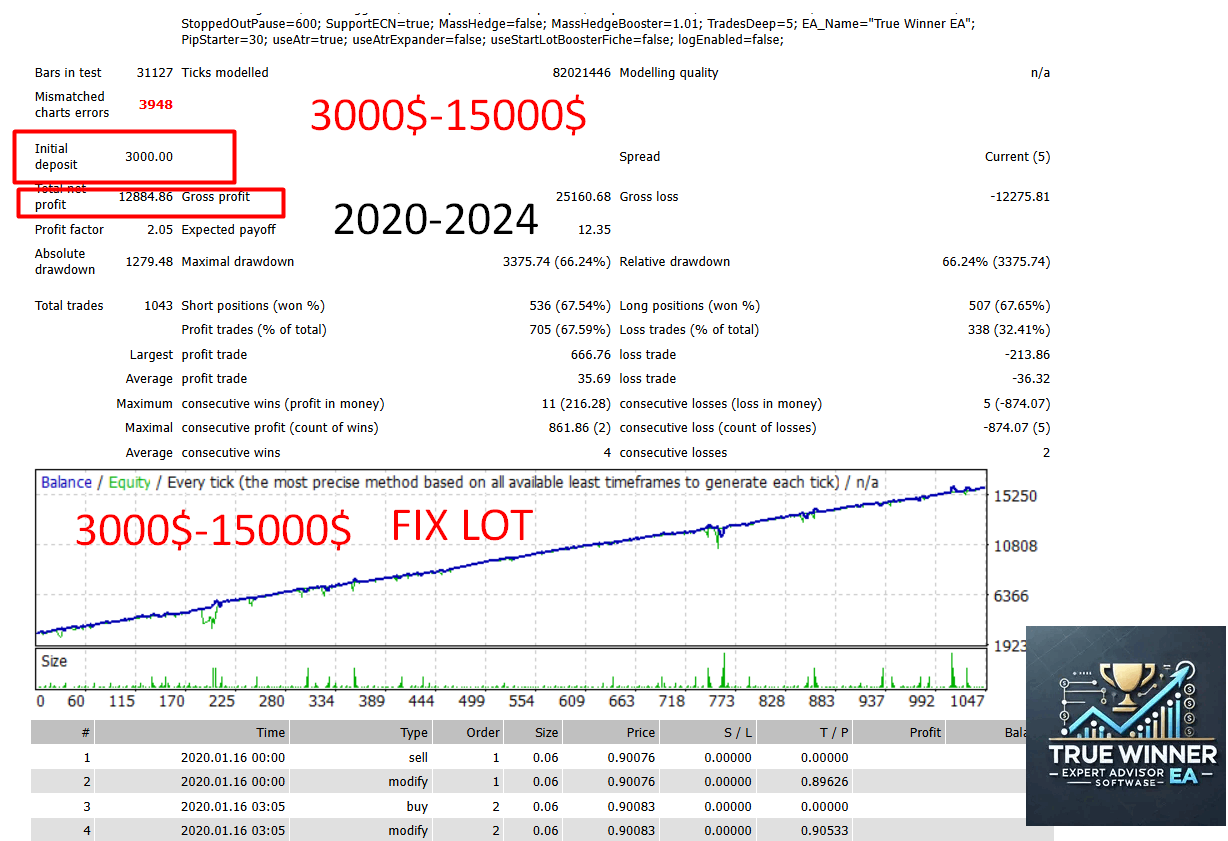
Task: Select the Initial deposit value 3000.00
Action: pyautogui.click(x=149, y=157)
